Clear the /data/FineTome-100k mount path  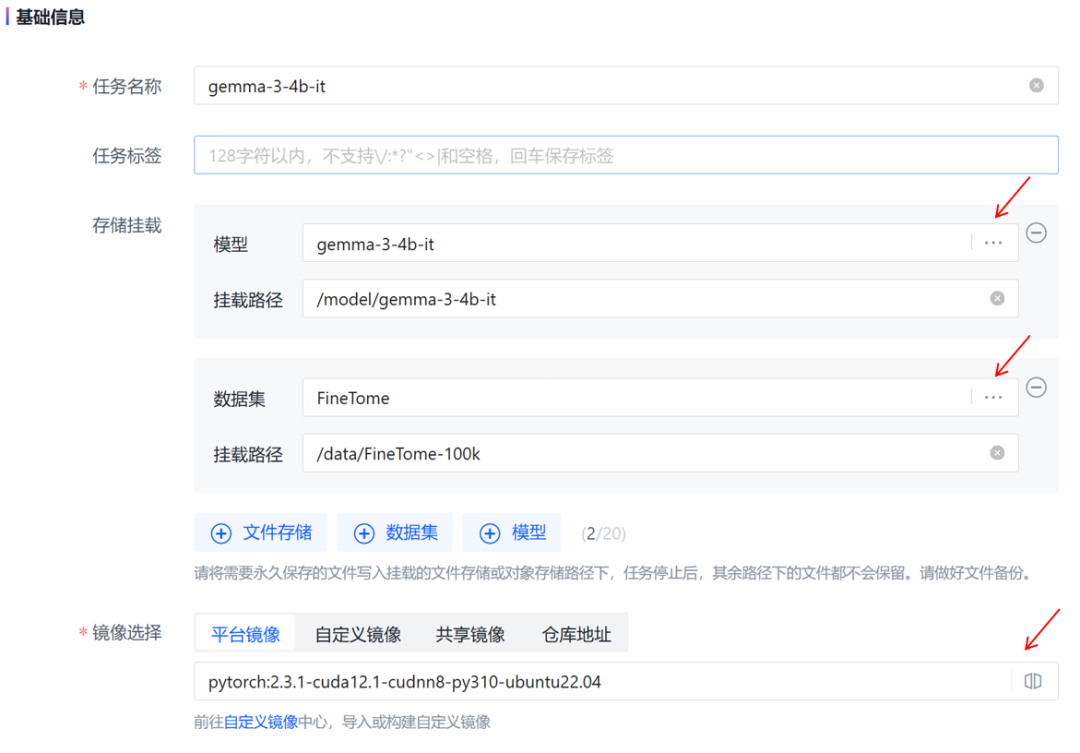(997, 452)
